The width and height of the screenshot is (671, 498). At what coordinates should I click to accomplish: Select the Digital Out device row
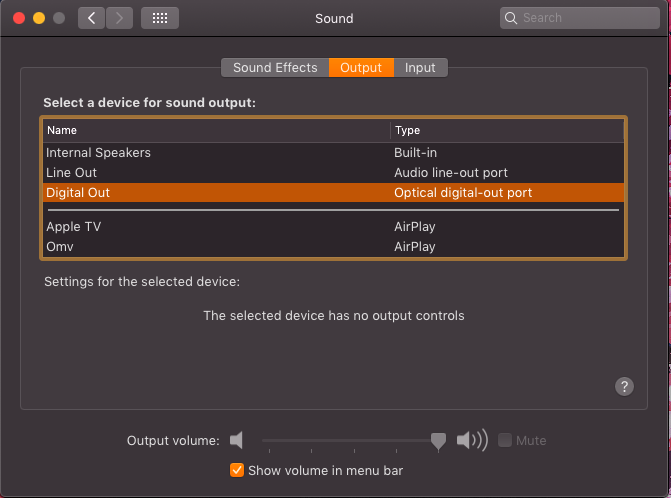coord(78,192)
